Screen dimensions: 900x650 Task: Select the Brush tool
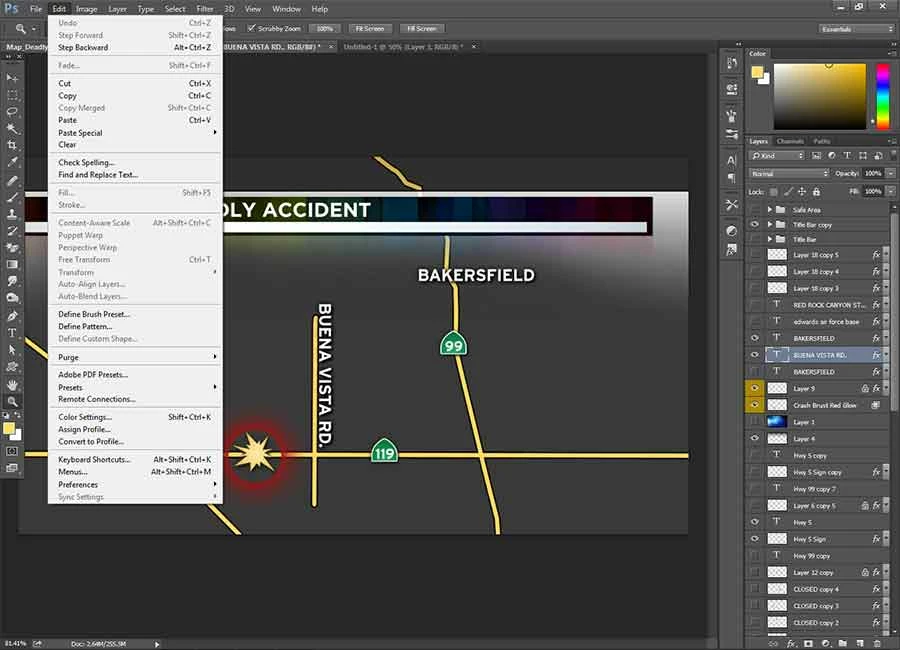pyautogui.click(x=12, y=197)
